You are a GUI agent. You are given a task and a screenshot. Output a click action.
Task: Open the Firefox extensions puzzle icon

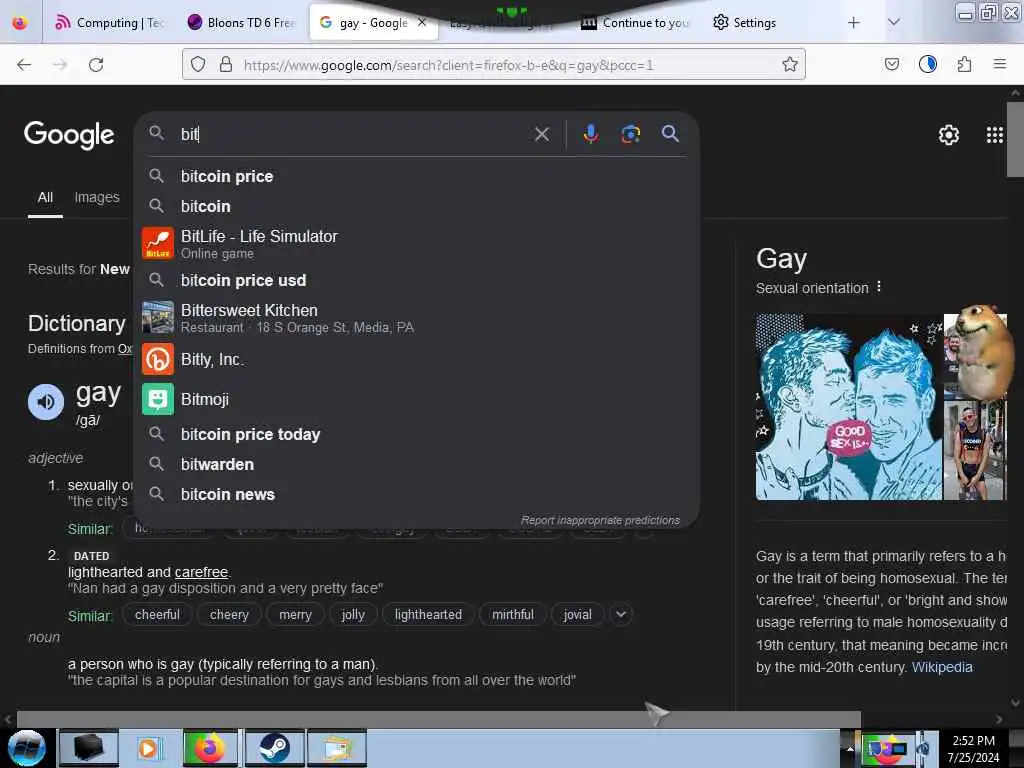[964, 64]
